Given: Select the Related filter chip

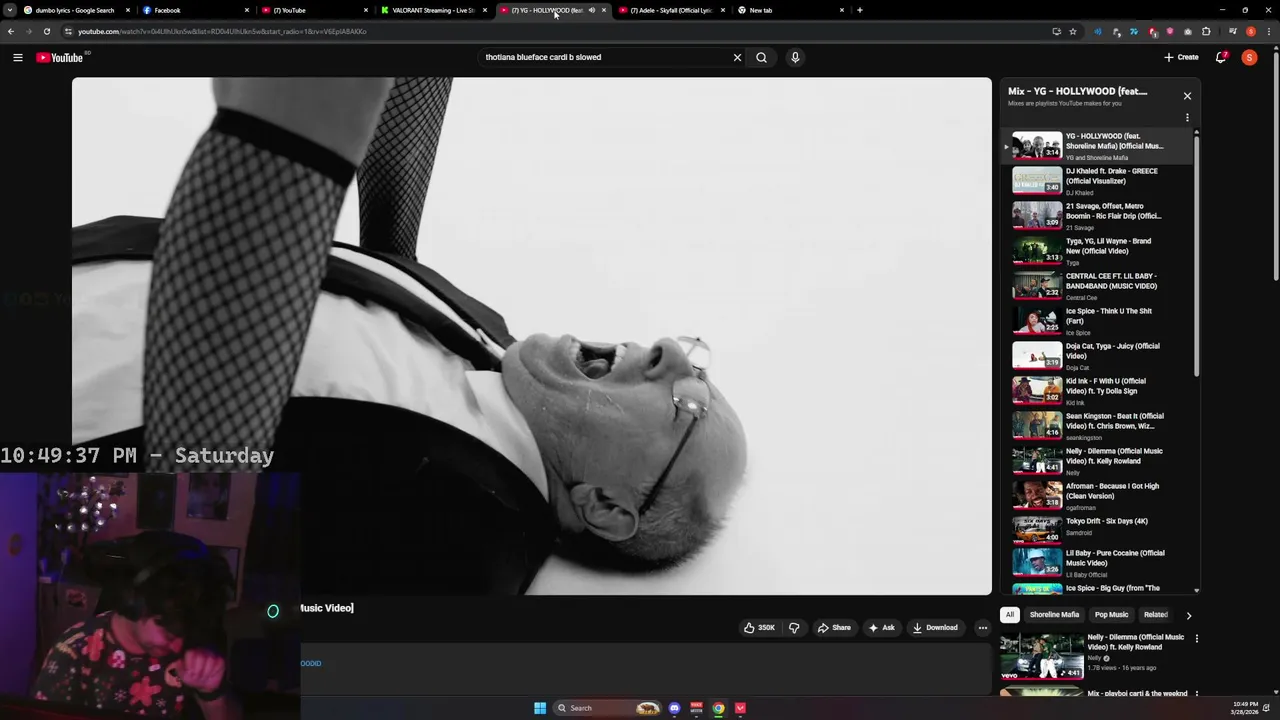Looking at the screenshot, I should coord(1156,615).
